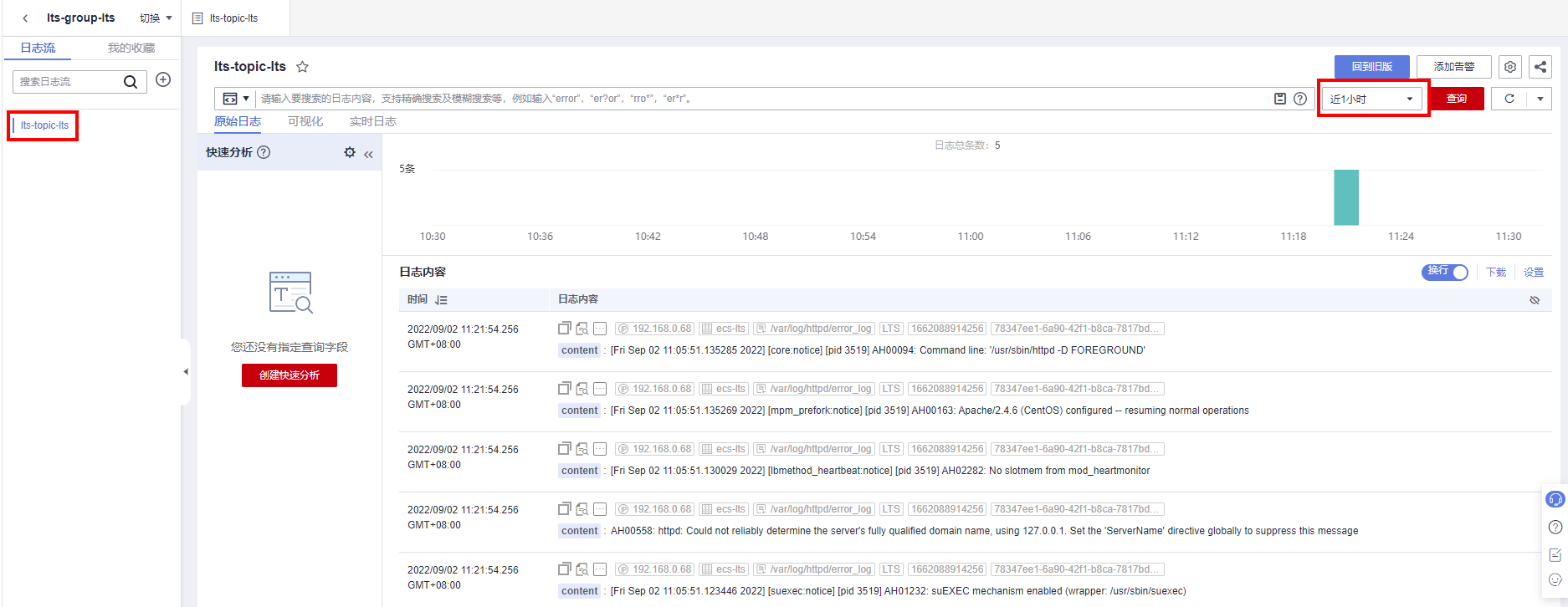Expand the refresh interval dropdown arrow

click(x=1540, y=99)
